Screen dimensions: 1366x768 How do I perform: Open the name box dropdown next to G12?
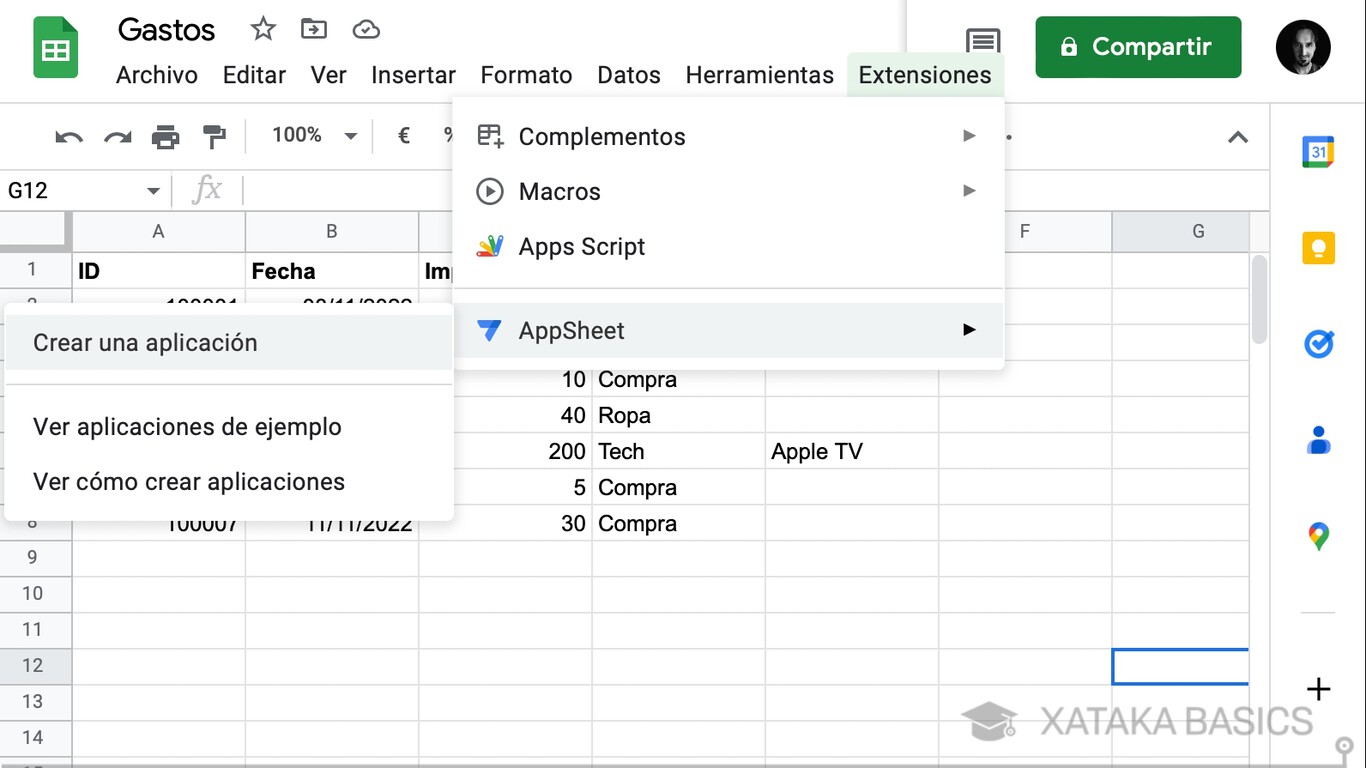point(152,190)
